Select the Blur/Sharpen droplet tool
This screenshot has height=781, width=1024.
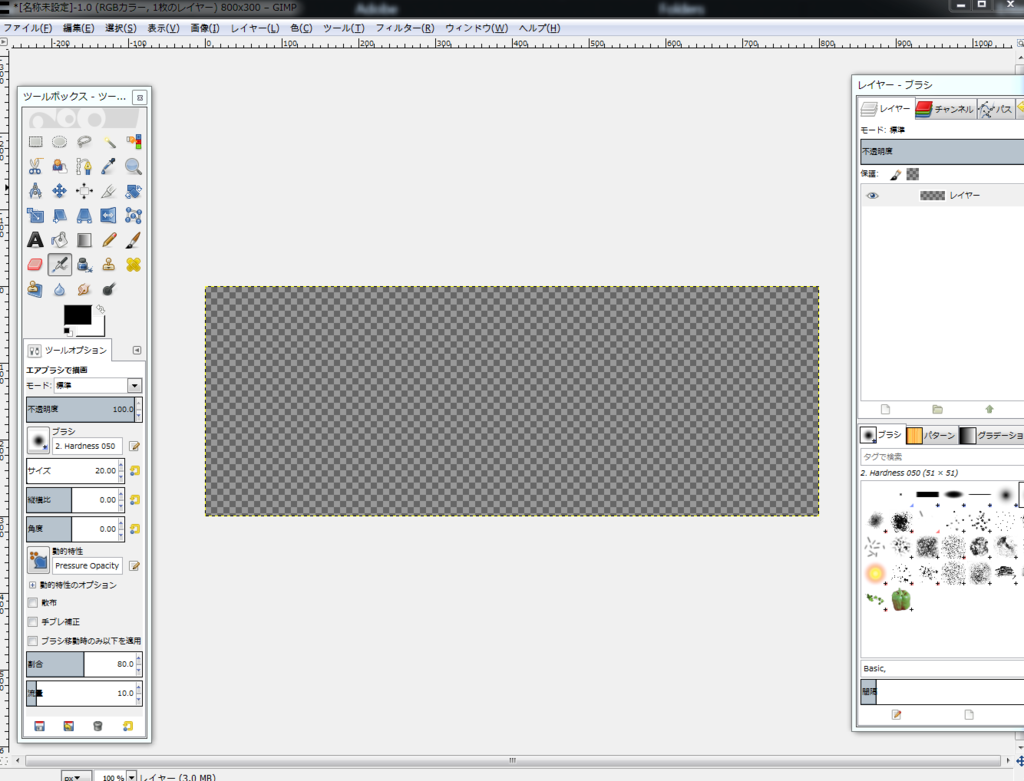59,289
